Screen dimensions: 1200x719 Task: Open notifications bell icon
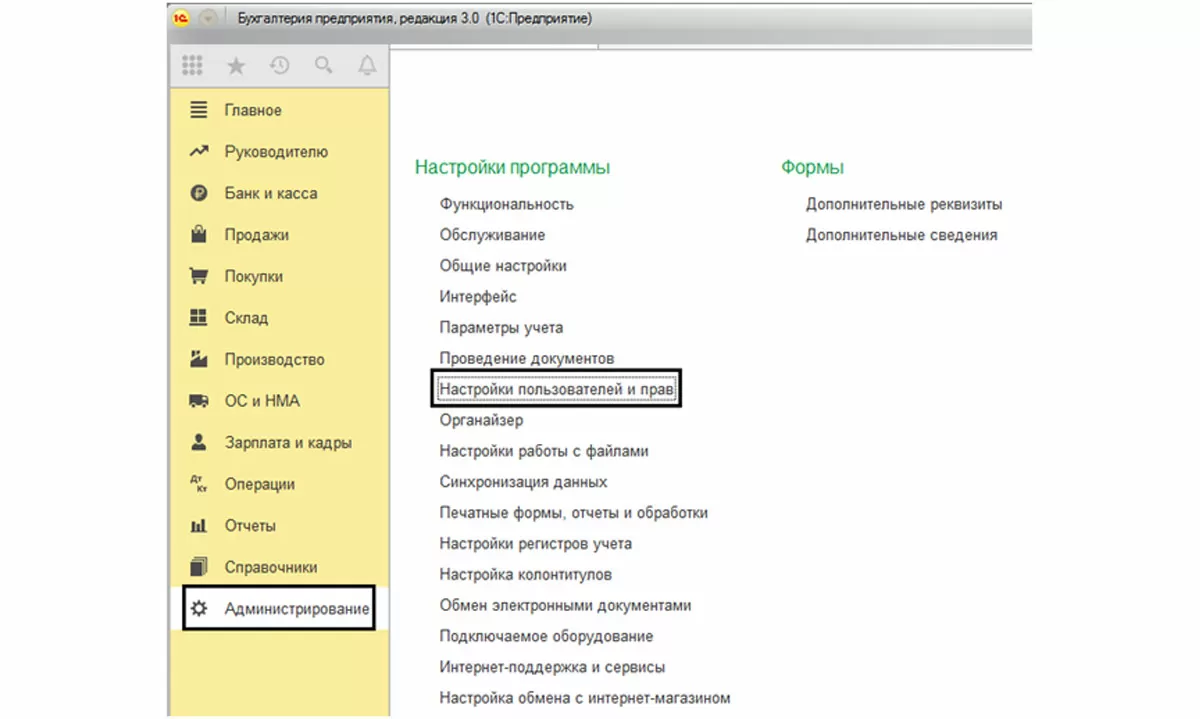pos(367,66)
